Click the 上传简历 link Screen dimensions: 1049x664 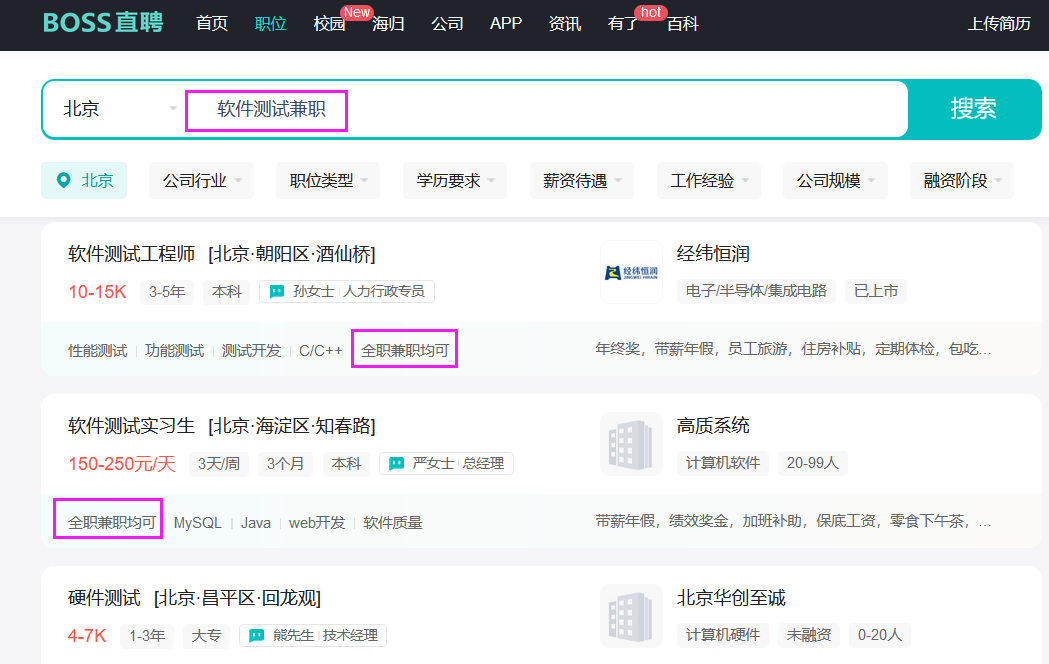[998, 24]
